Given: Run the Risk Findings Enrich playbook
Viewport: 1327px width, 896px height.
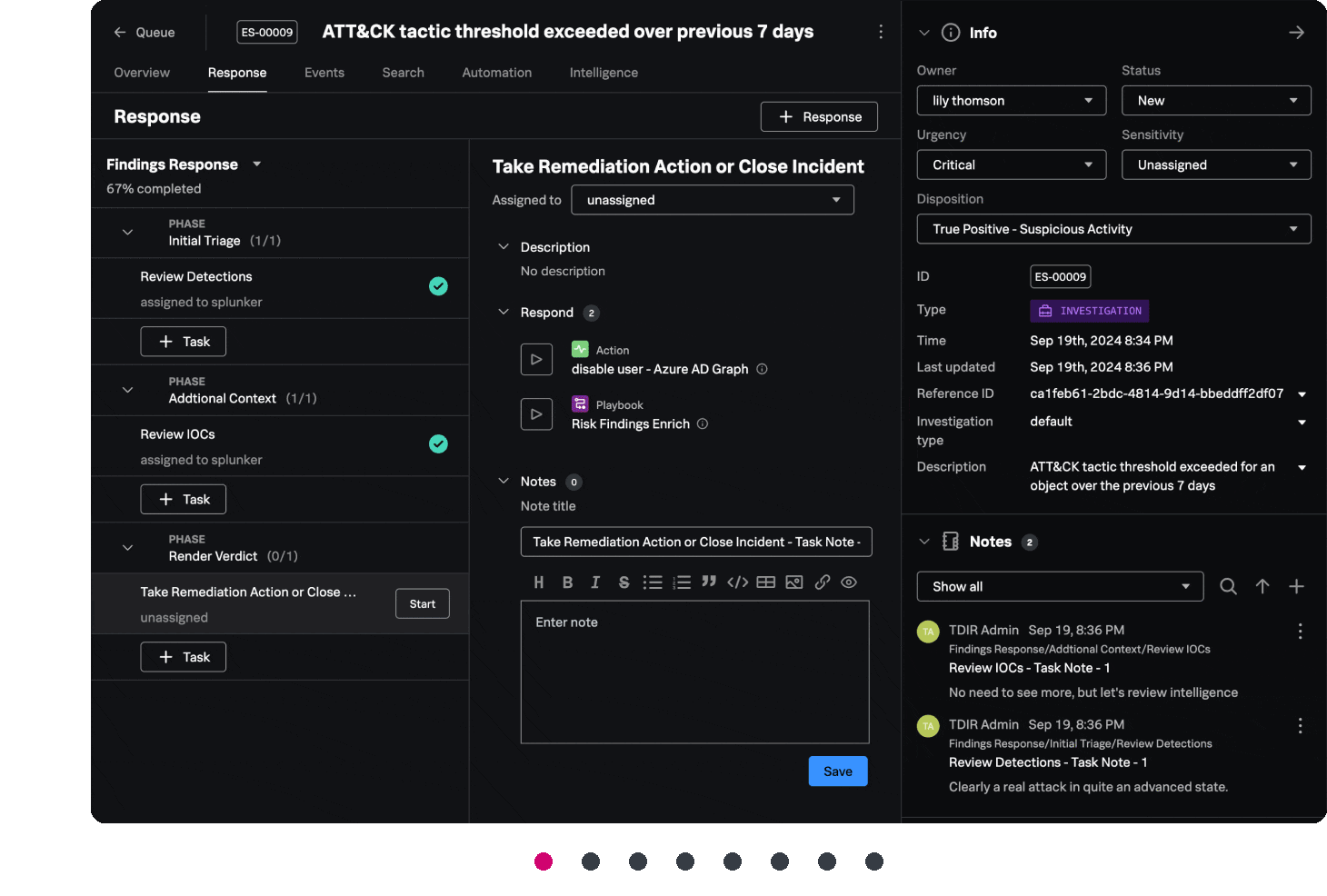Looking at the screenshot, I should click(536, 414).
